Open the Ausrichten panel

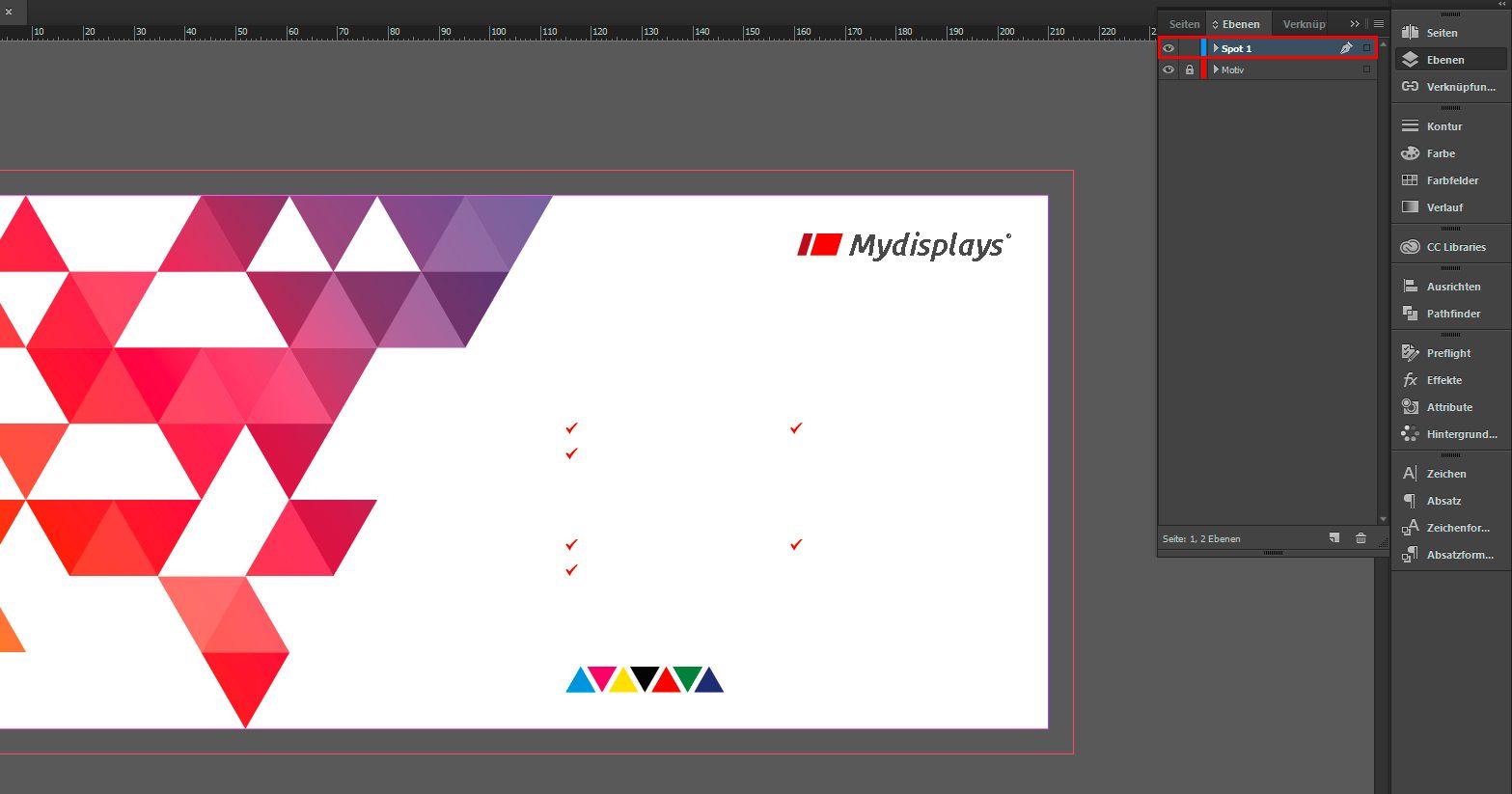pos(1450,287)
